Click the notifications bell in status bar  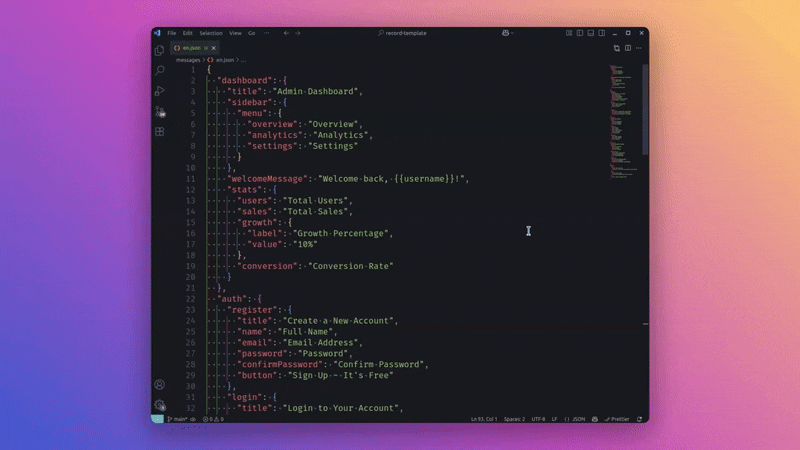pos(640,419)
